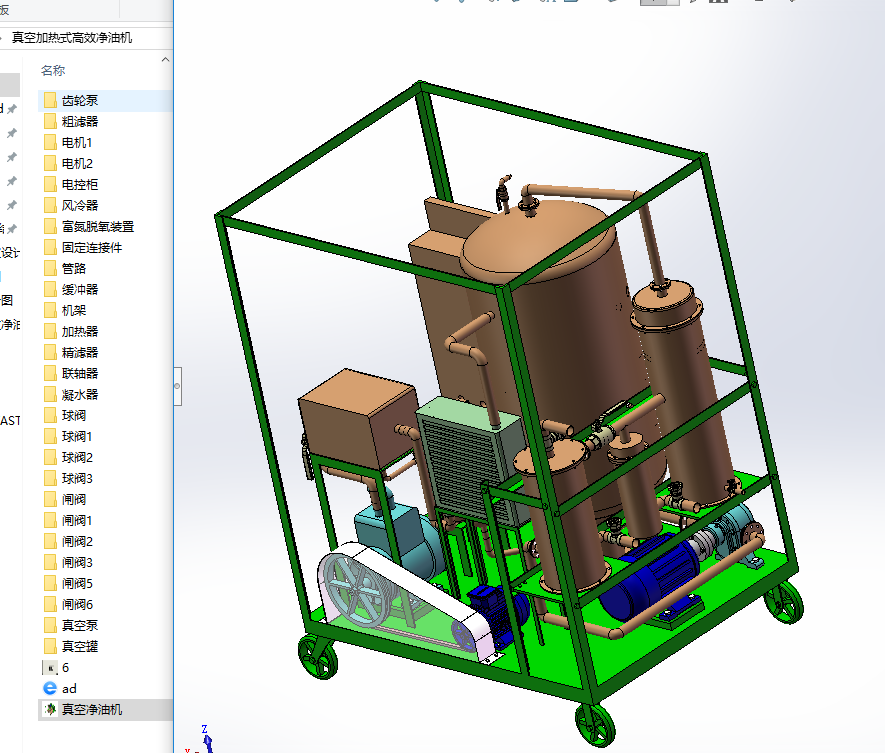Screen dimensions: 885x753
Task: Select the 风冷器 folder icon
Action: tap(50, 205)
